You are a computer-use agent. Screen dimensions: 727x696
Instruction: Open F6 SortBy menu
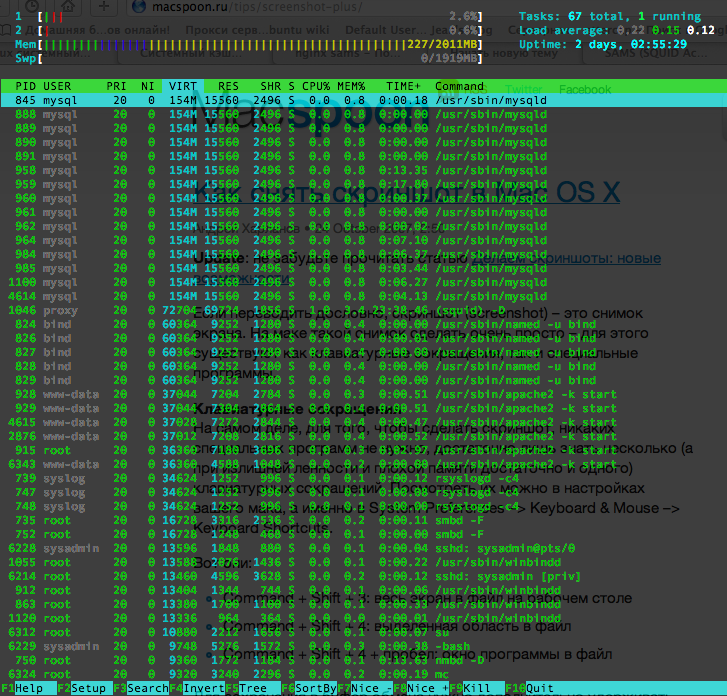[309, 688]
